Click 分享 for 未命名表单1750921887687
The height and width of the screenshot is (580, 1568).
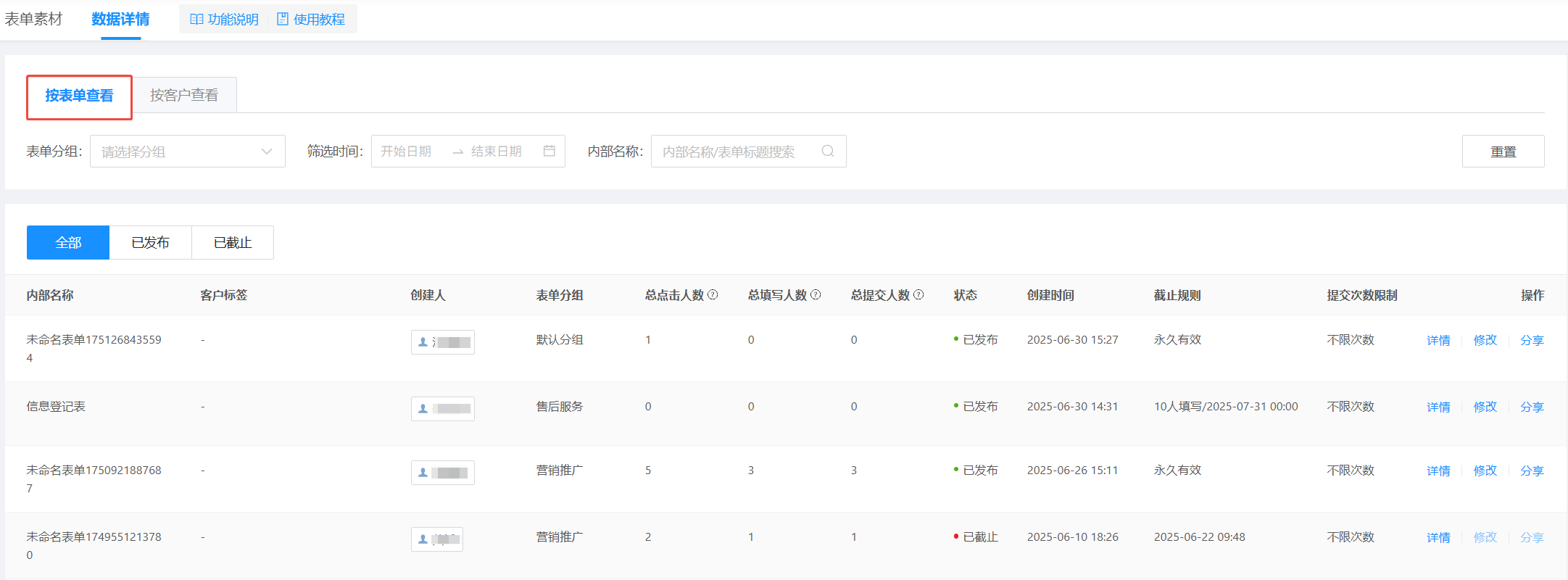(x=1532, y=471)
